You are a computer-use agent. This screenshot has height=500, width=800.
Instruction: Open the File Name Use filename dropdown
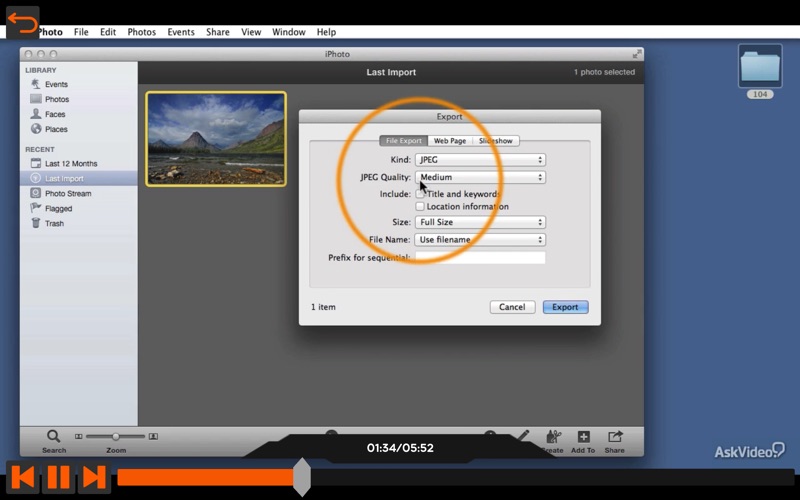pos(480,239)
